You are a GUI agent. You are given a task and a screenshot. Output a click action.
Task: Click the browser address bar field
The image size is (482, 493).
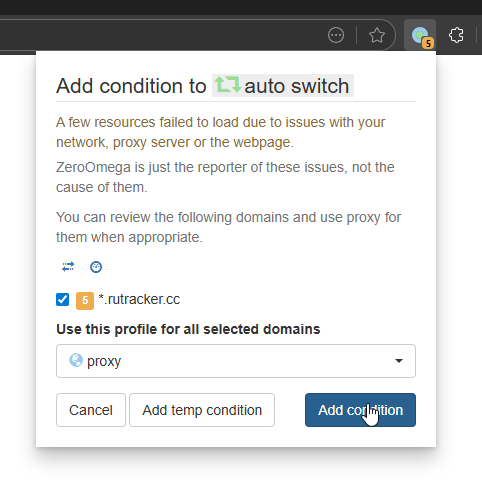coord(160,35)
